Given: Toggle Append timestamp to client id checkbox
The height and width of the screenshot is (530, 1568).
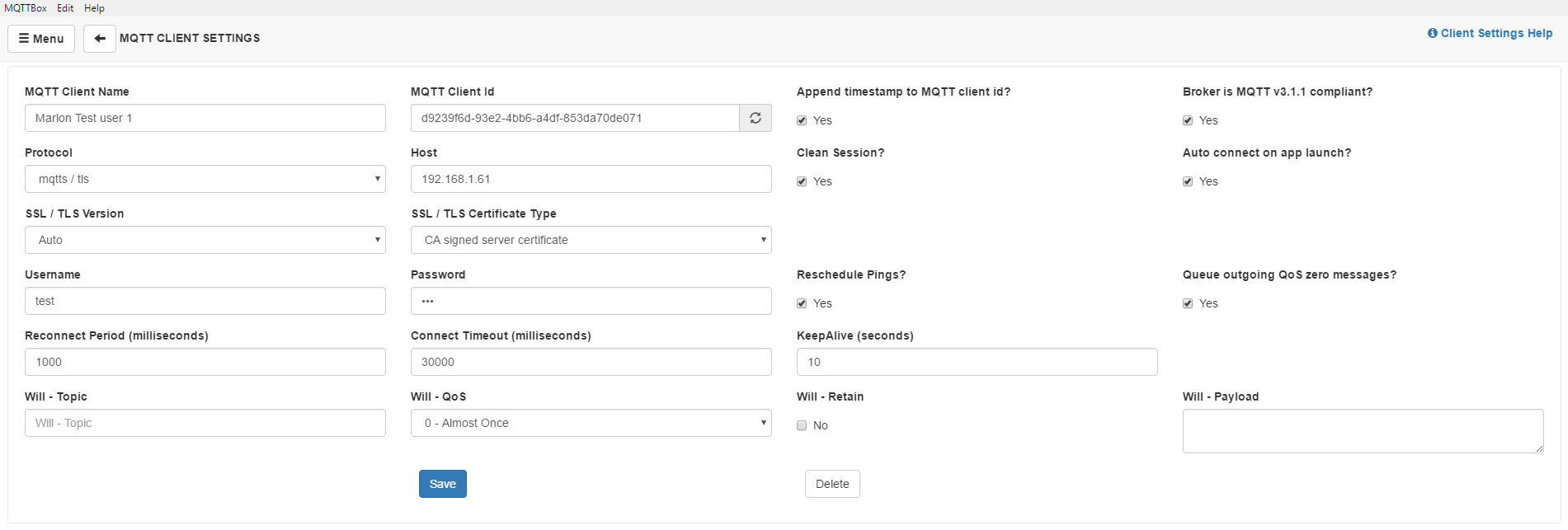Looking at the screenshot, I should coord(802,120).
